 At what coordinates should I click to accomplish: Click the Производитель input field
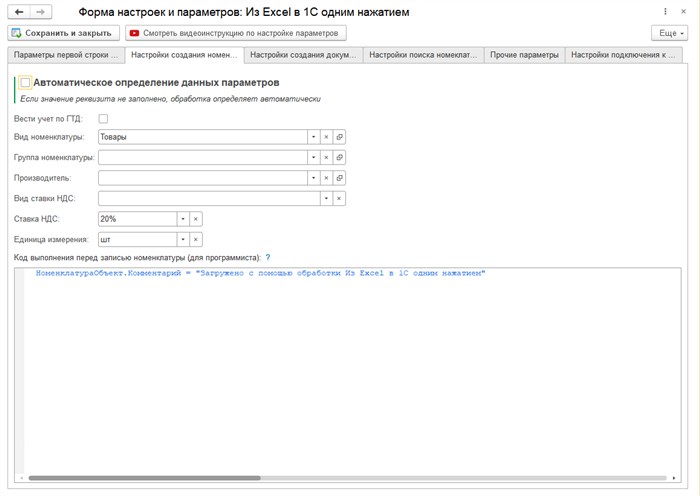point(202,178)
